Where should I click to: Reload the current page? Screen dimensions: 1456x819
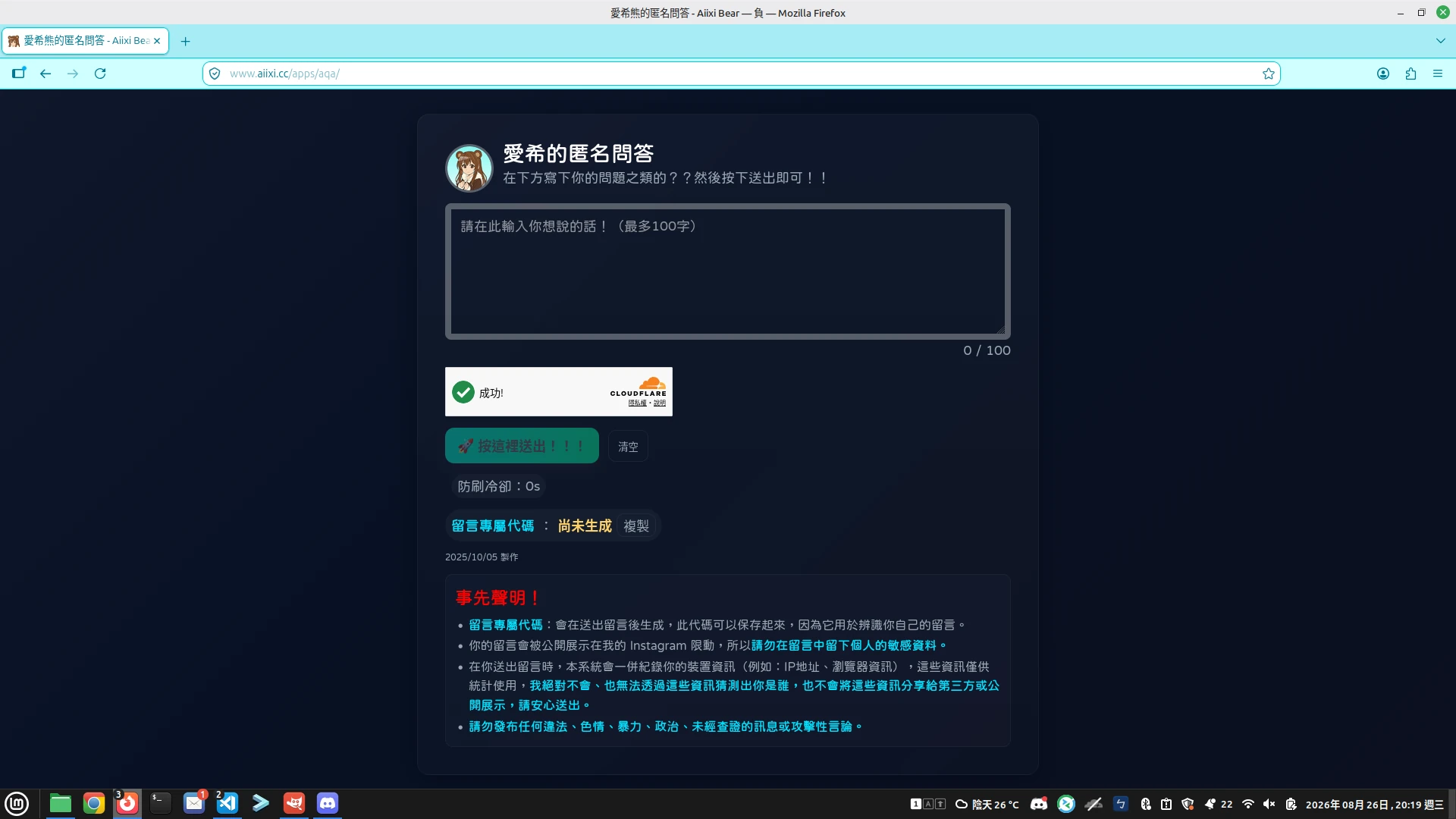100,74
